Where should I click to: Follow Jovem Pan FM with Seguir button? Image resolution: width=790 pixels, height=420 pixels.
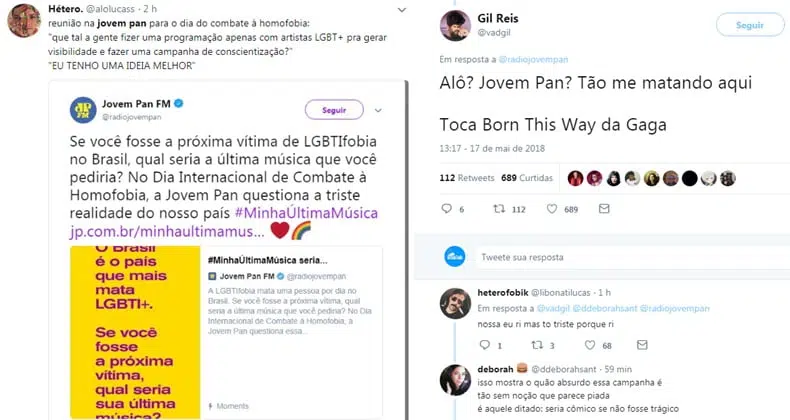click(x=334, y=110)
